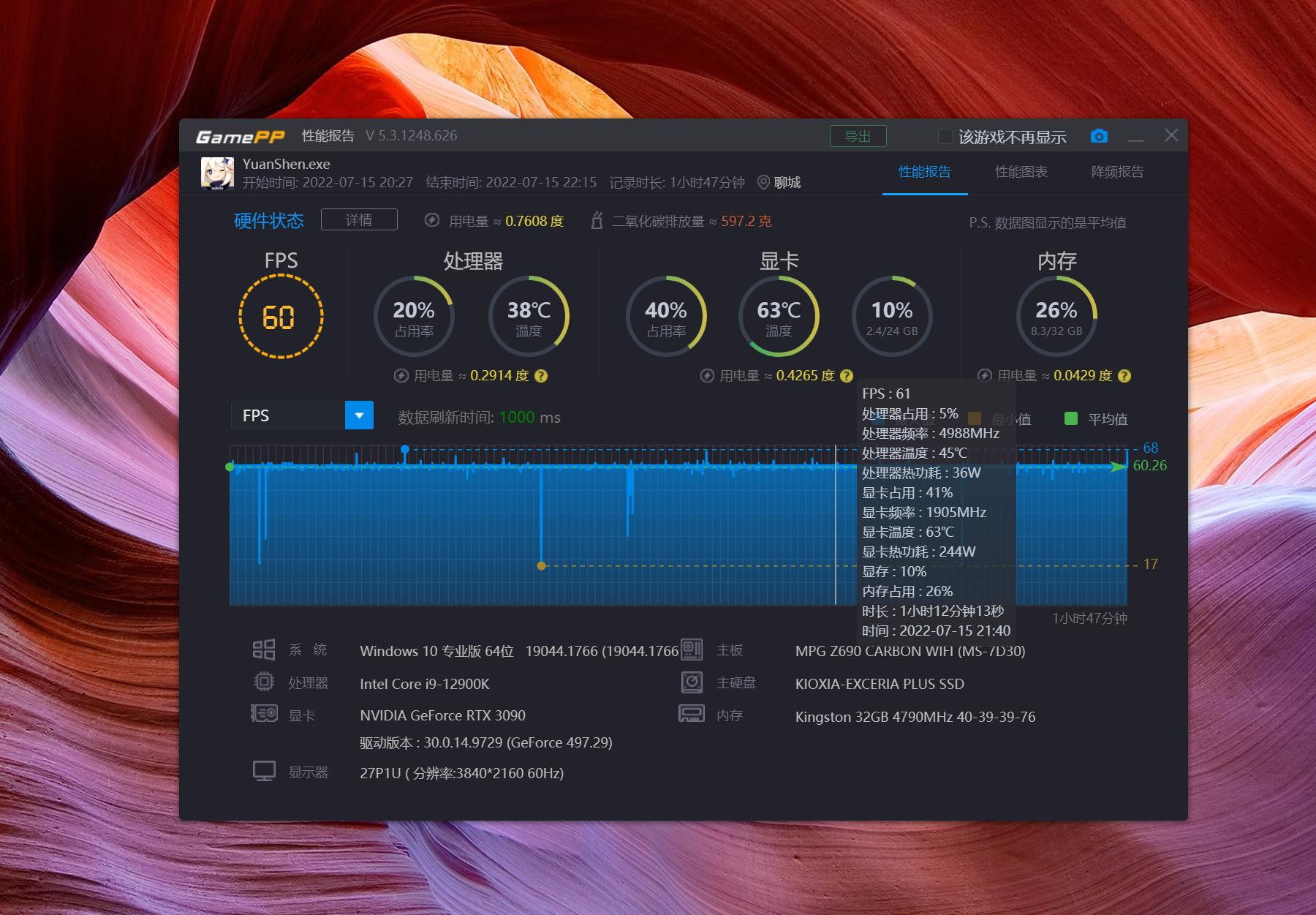This screenshot has height=915, width=1316.
Task: Click the help icon next to graphics card power usage
Action: pos(847,376)
